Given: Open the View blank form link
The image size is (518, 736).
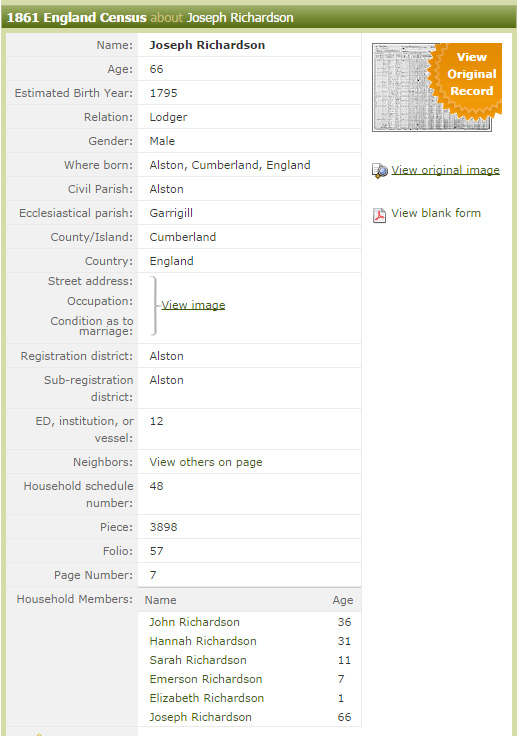Looking at the screenshot, I should (436, 213).
